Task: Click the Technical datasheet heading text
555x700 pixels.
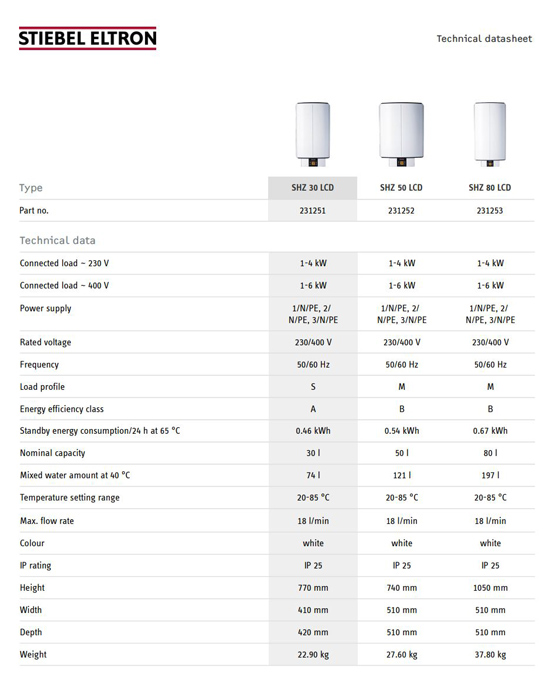Action: [x=484, y=39]
